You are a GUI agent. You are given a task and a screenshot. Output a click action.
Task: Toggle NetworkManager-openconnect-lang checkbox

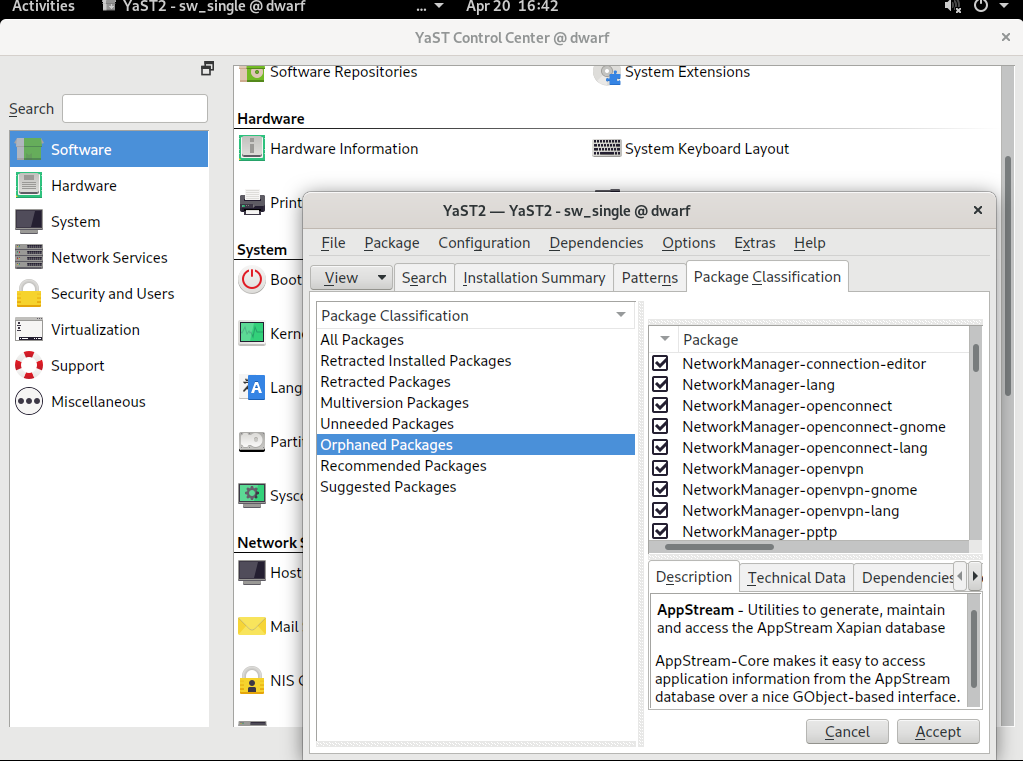[660, 447]
